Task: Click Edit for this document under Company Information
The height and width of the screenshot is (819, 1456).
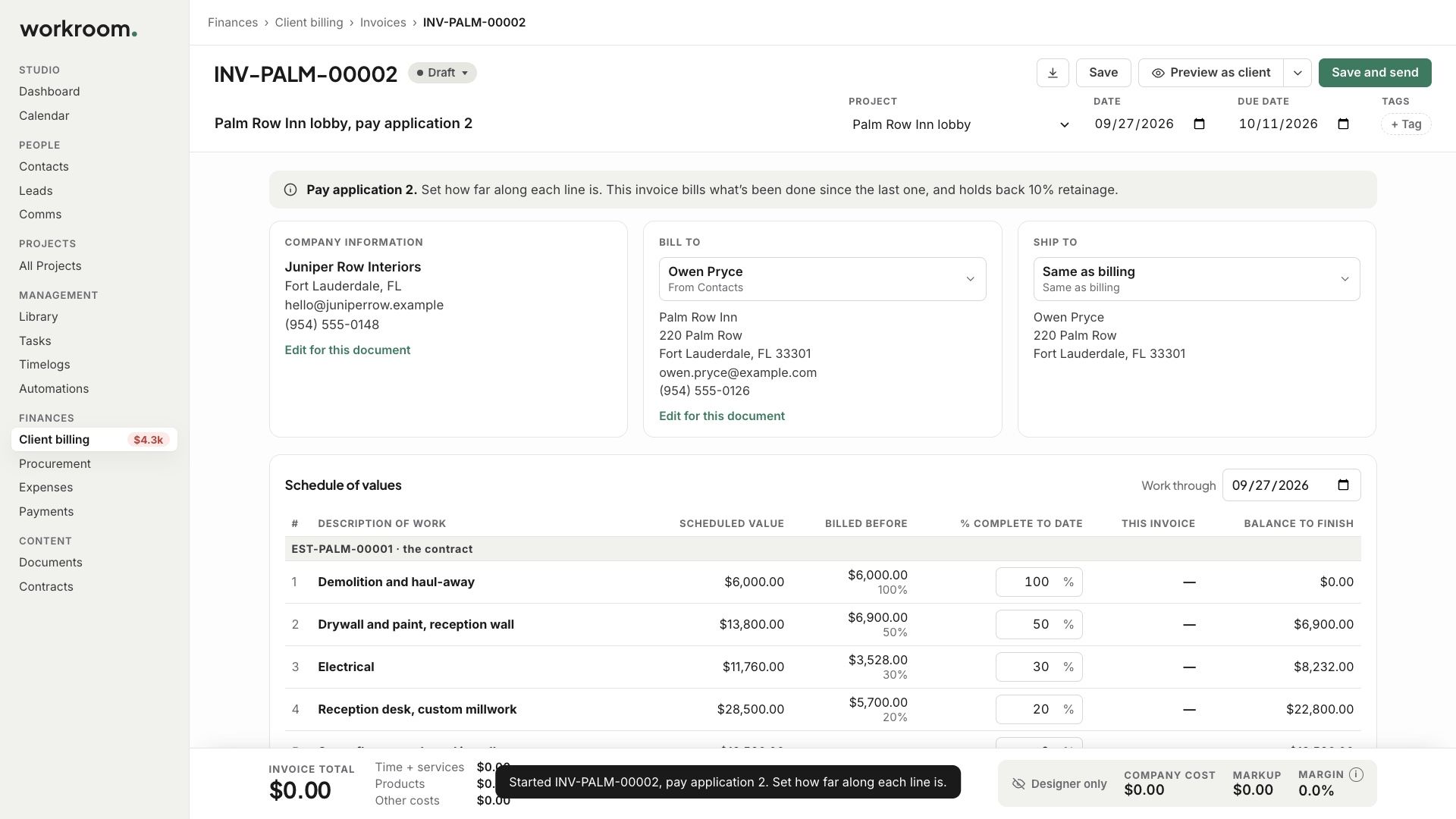Action: click(347, 350)
